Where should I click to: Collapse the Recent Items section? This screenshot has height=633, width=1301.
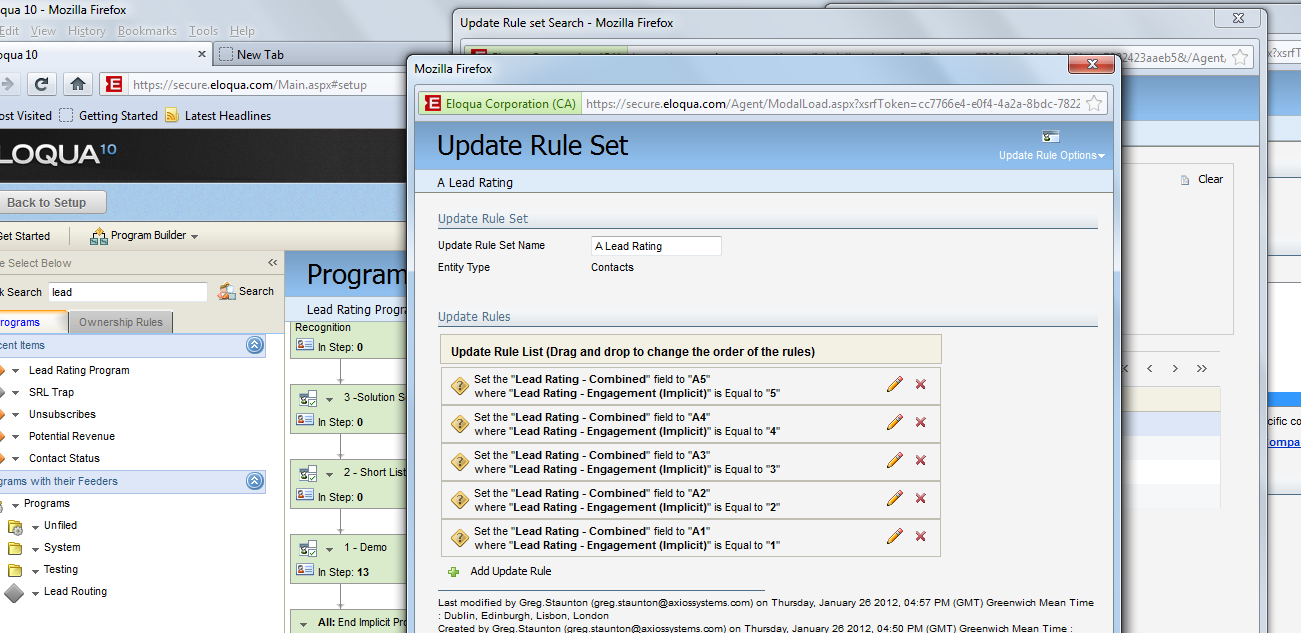coord(255,345)
